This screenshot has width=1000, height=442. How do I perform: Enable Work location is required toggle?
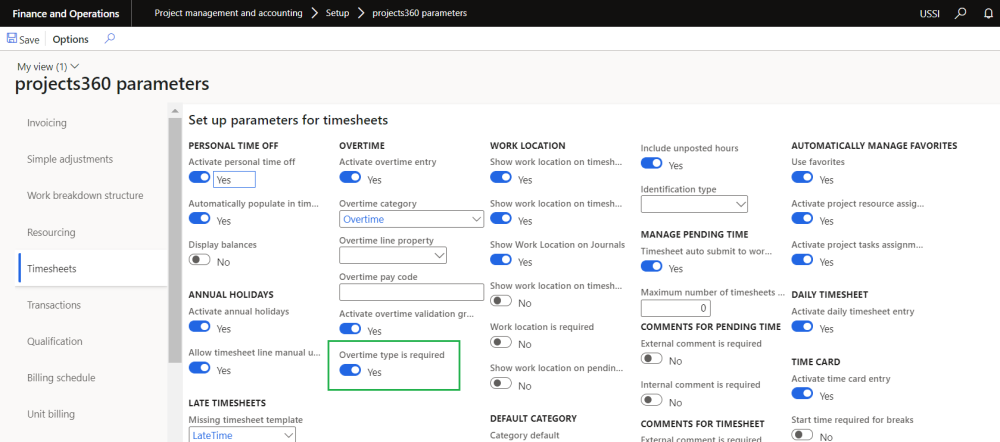tap(501, 342)
